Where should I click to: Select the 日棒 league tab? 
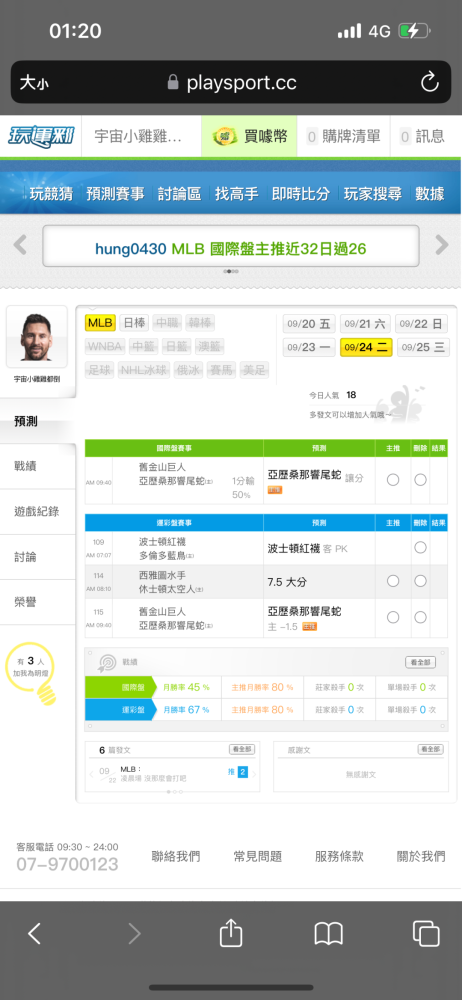(134, 323)
